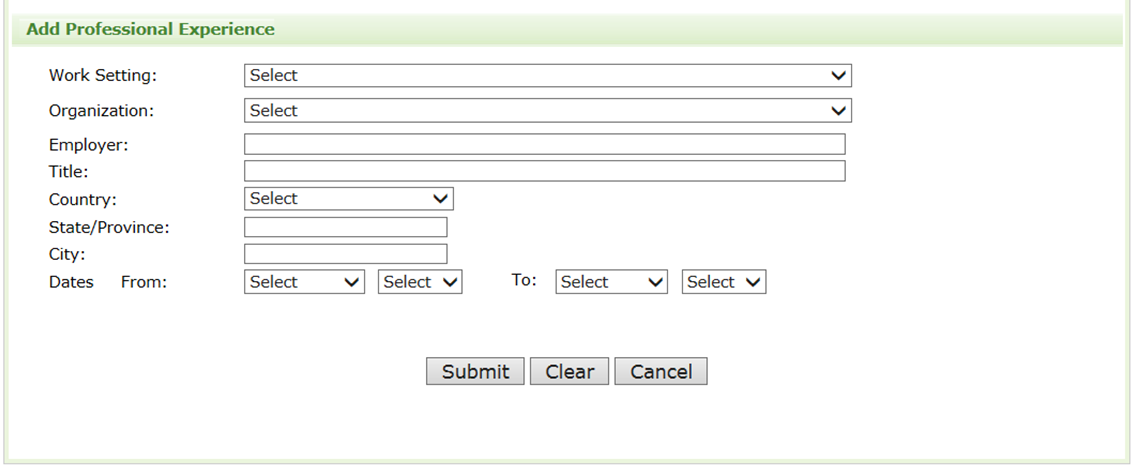Viewport: 1135px width, 475px height.
Task: Click the Work Setting label
Action: tap(103, 75)
